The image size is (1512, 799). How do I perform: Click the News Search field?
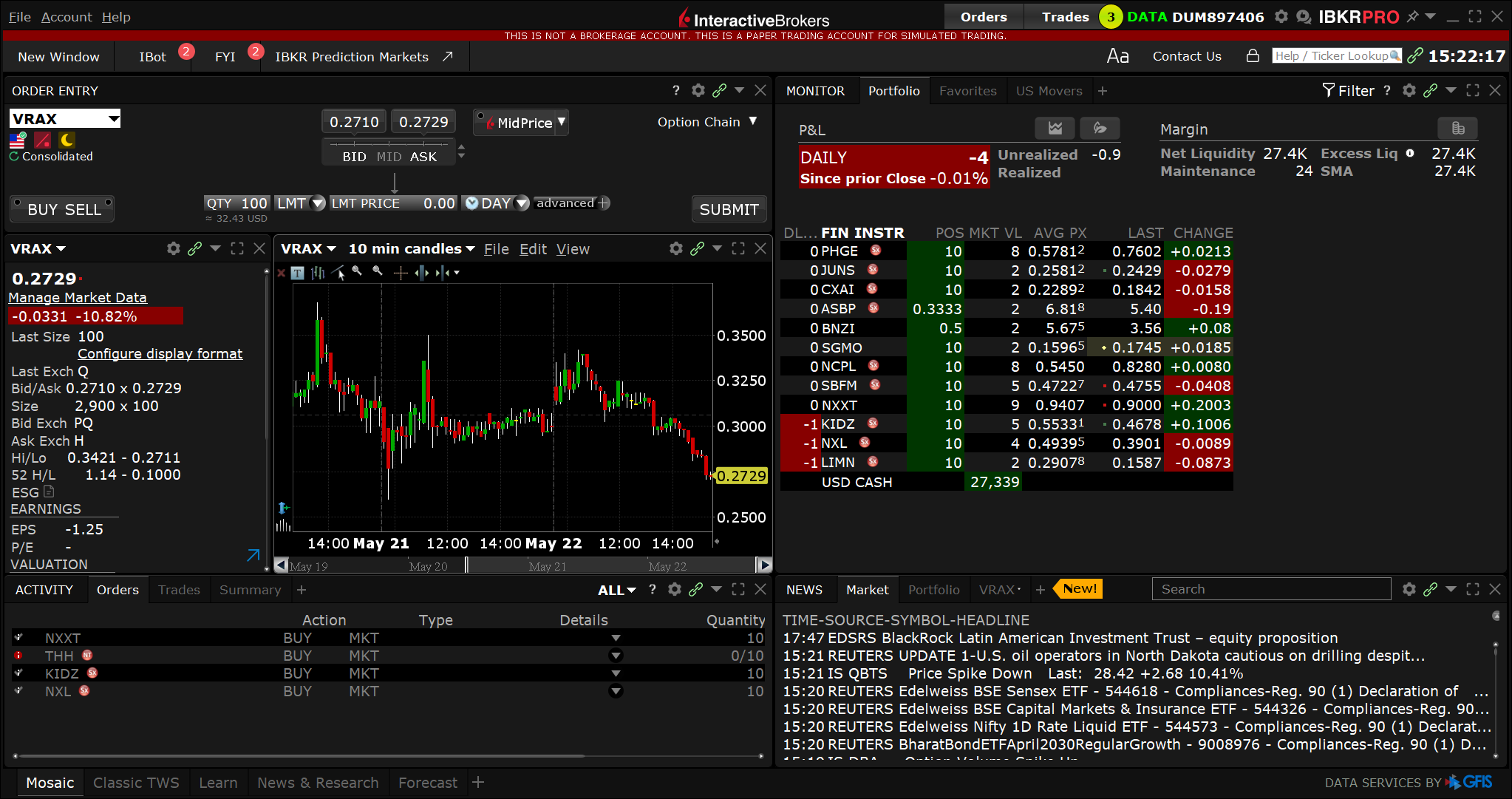click(1271, 589)
